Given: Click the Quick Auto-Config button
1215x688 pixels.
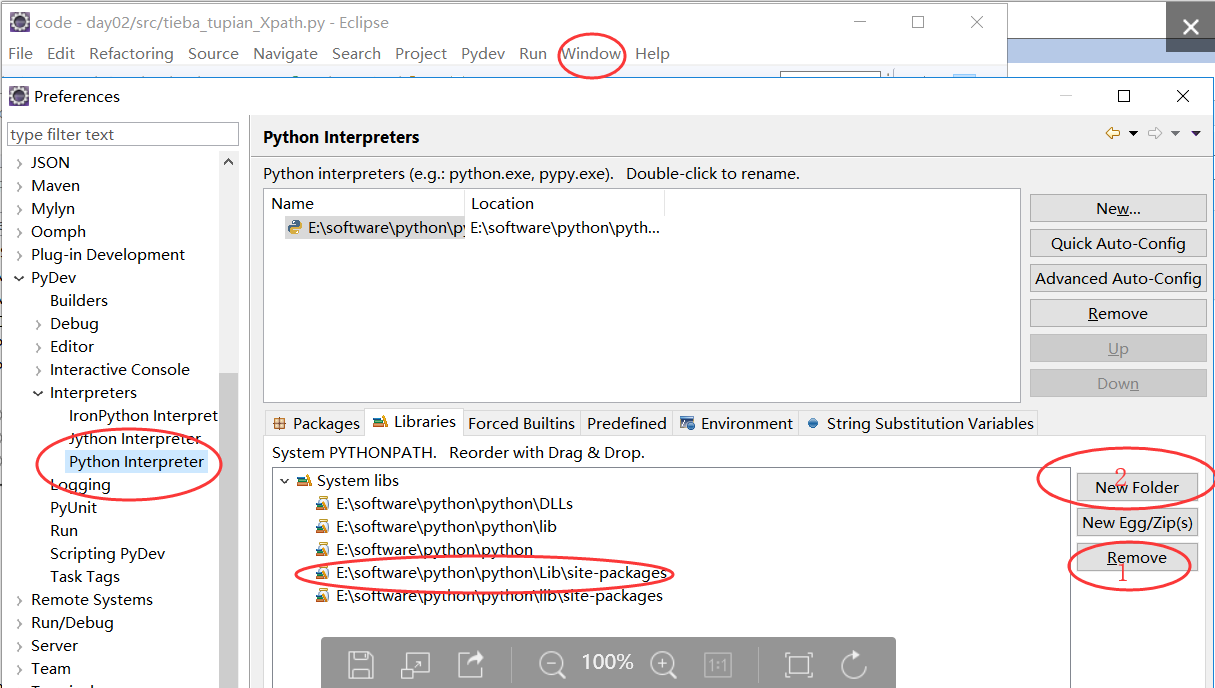Looking at the screenshot, I should [x=1118, y=243].
